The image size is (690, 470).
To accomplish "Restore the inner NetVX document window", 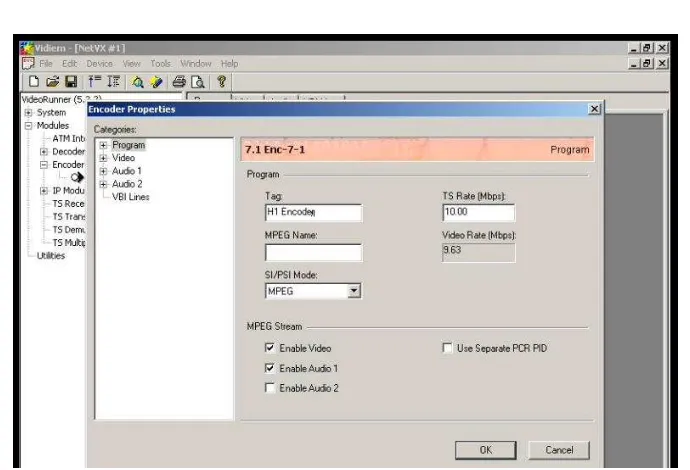I will tap(646, 63).
